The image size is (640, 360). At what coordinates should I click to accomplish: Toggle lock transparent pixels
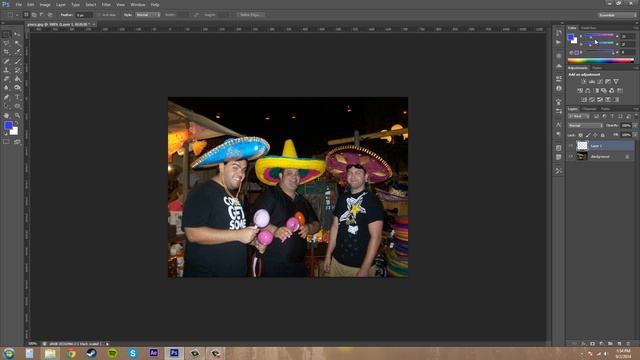click(x=580, y=135)
